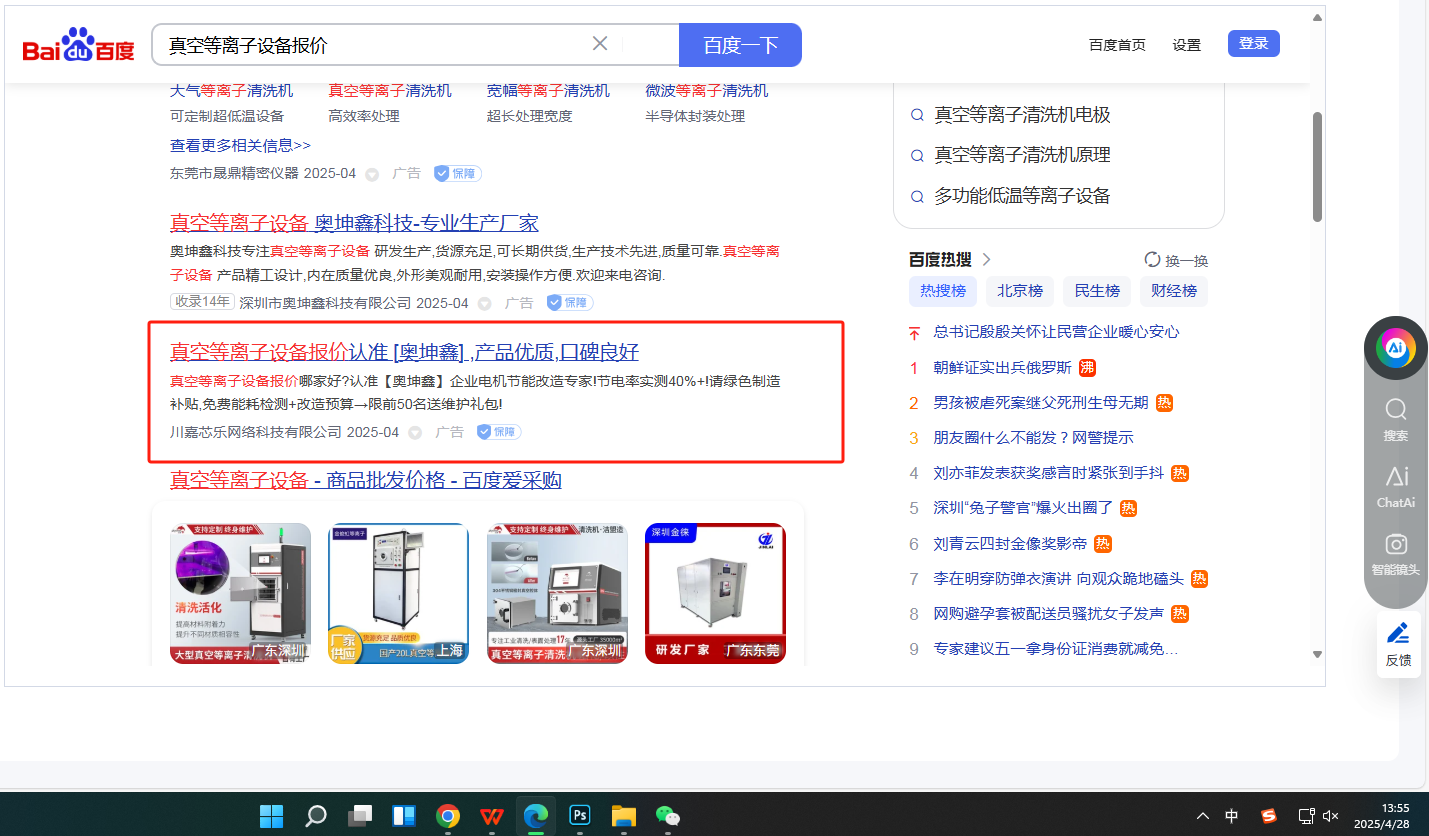Refresh hot list with 换一换
The width and height of the screenshot is (1429, 836).
coord(1176,260)
